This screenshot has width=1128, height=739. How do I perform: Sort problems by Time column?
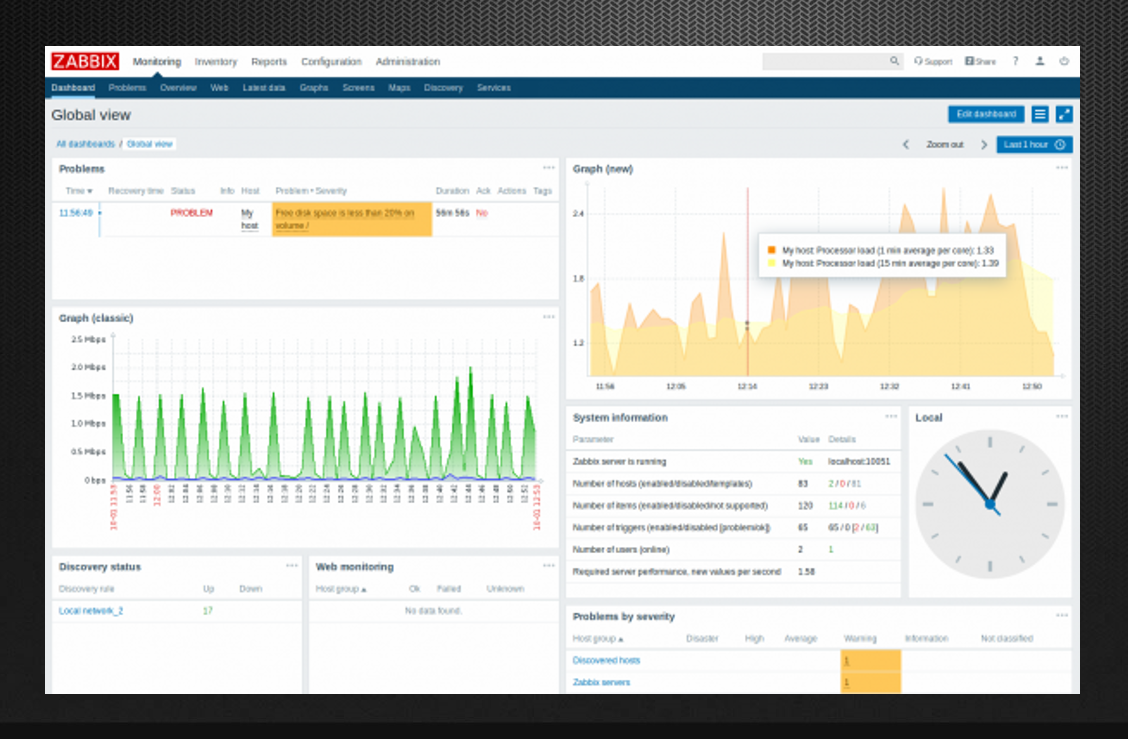point(78,191)
